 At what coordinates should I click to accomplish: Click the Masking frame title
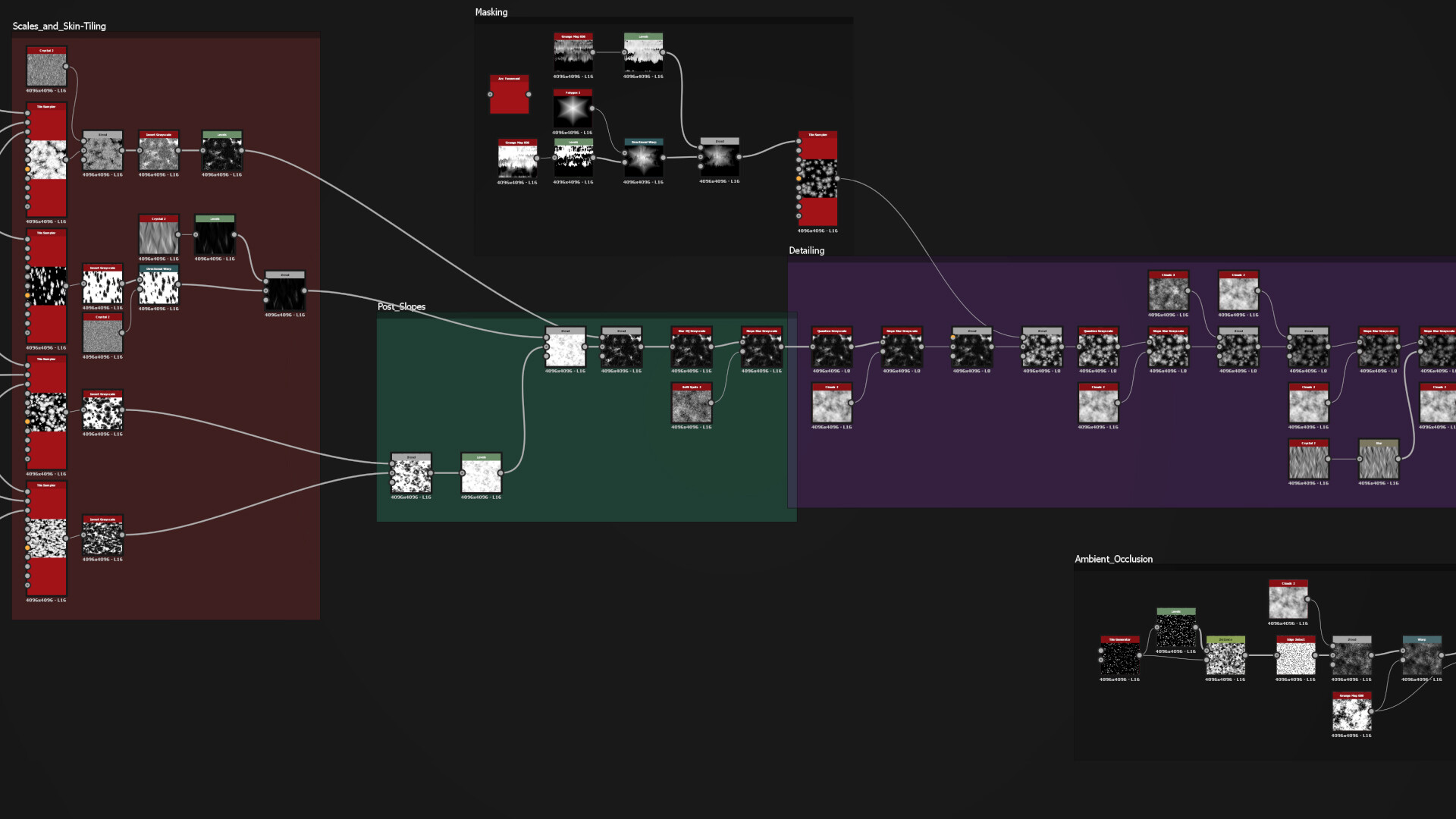(x=491, y=12)
